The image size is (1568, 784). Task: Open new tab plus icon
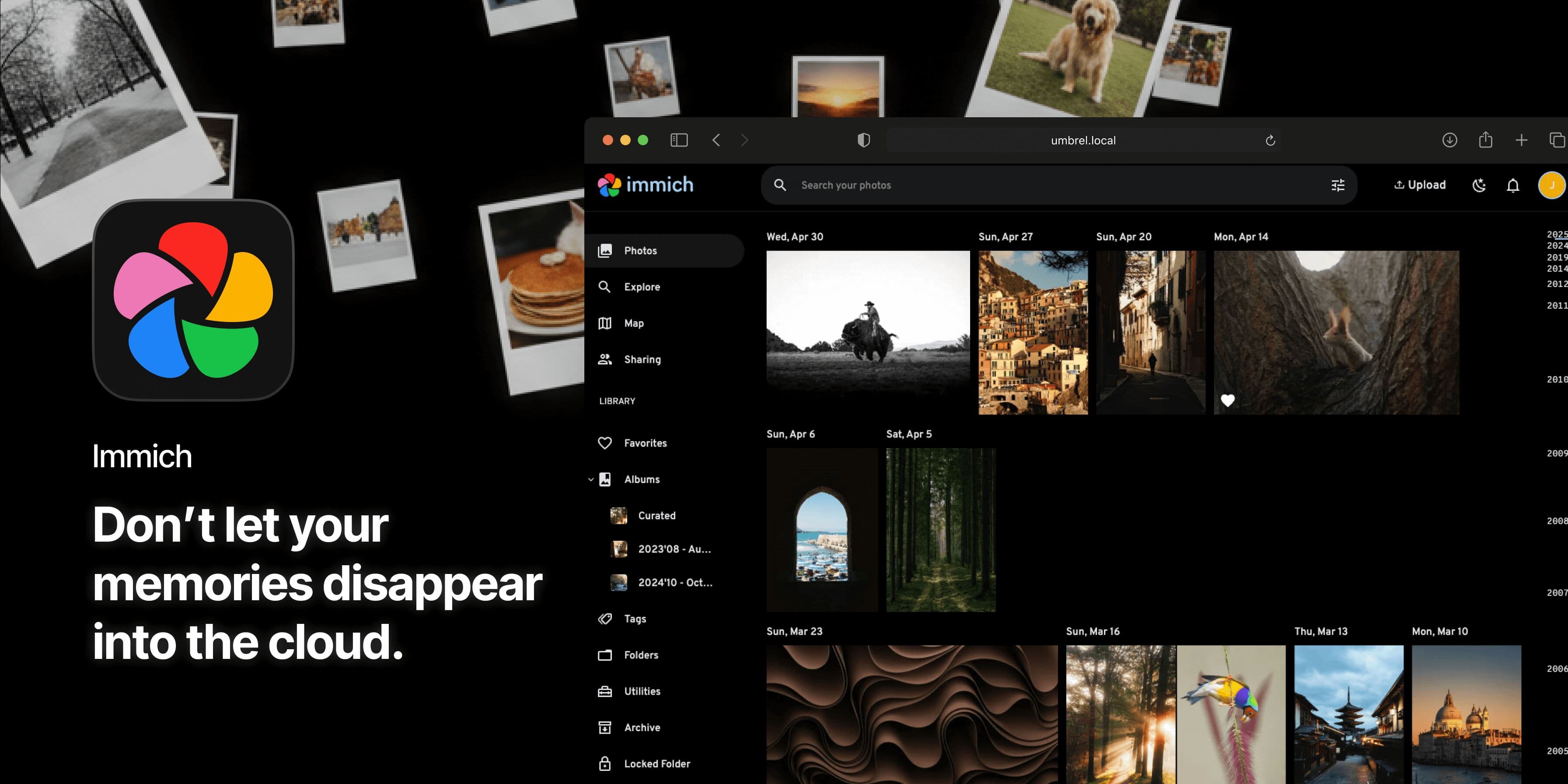tap(1521, 140)
